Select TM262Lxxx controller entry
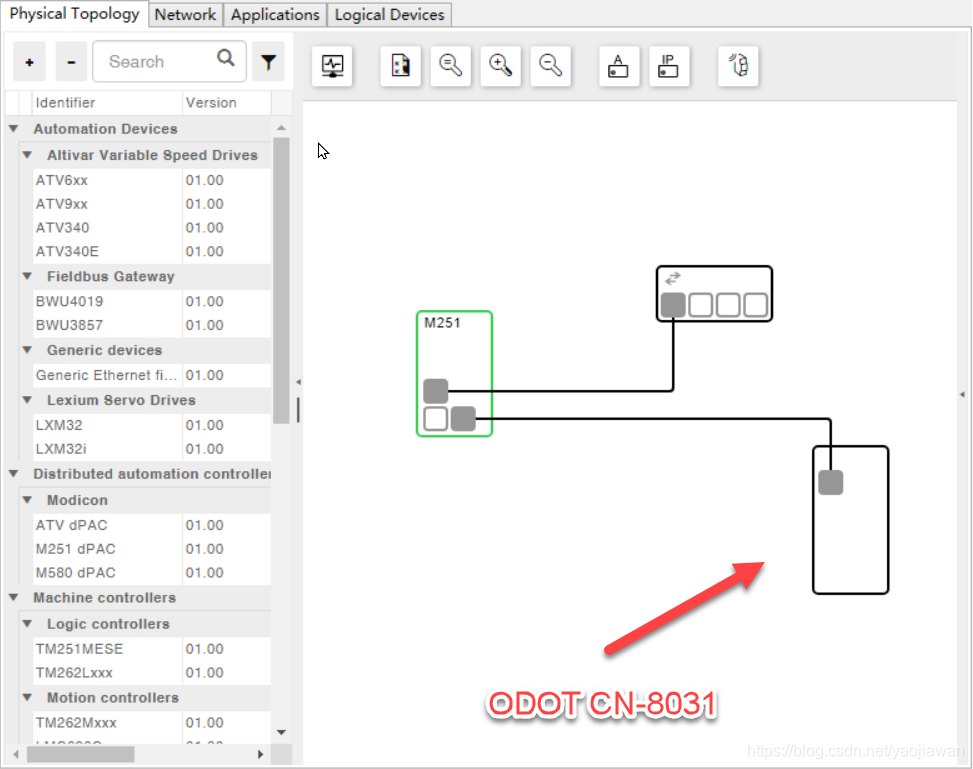 point(151,672)
